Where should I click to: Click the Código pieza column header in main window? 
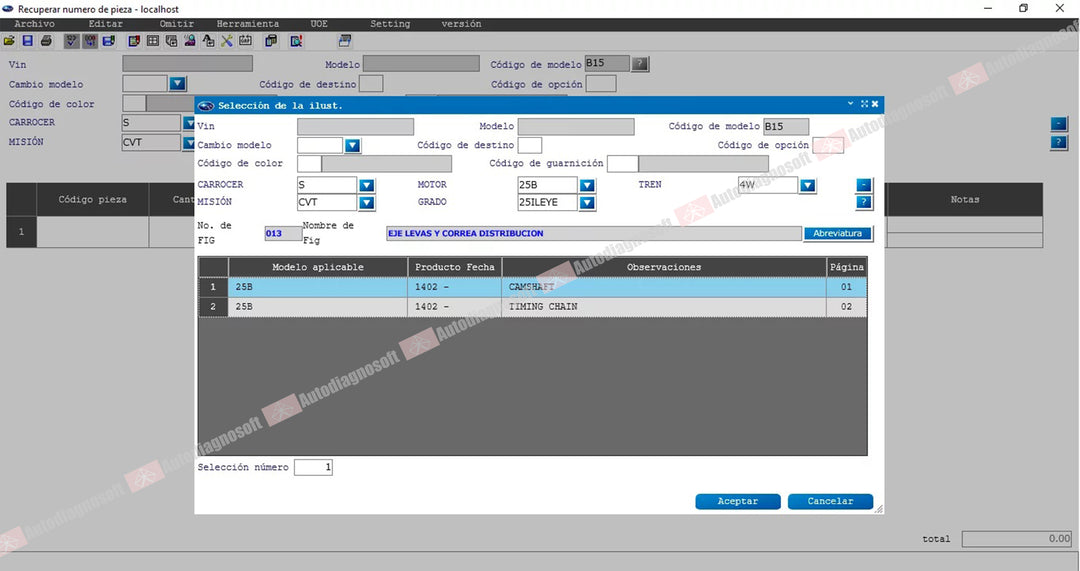[x=92, y=200]
